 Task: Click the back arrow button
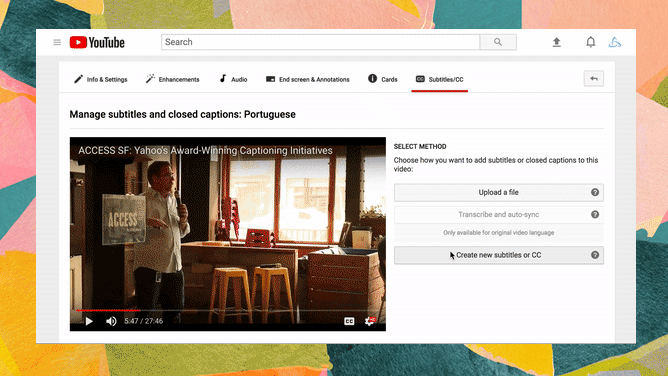point(593,78)
